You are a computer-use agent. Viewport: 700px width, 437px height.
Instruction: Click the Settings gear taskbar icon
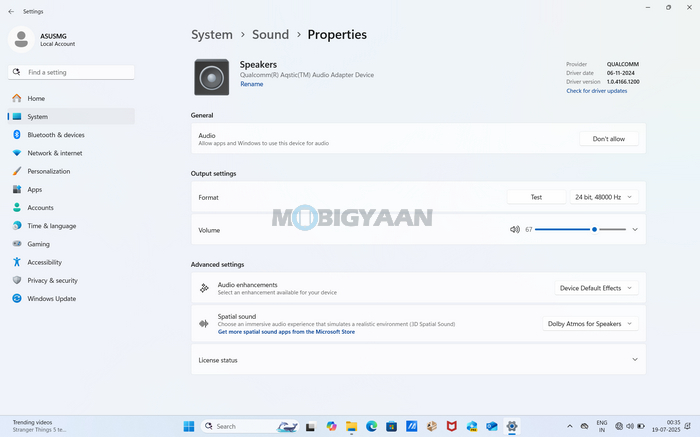[512, 426]
